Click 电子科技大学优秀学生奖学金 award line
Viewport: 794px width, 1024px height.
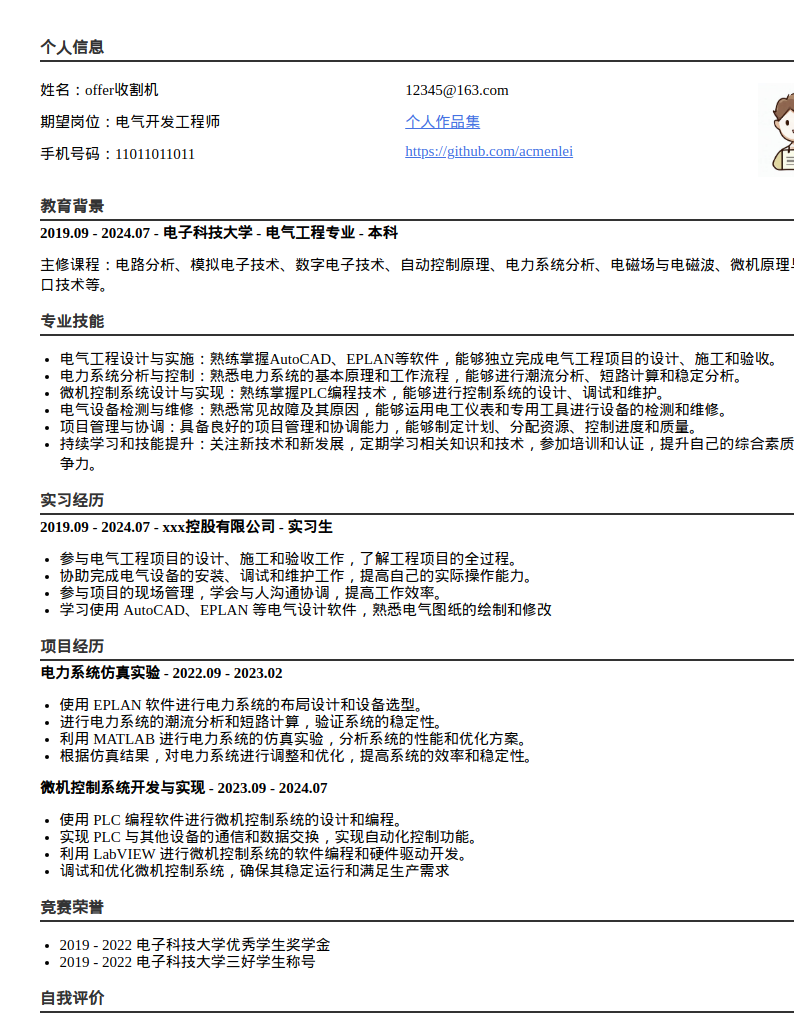click(195, 945)
